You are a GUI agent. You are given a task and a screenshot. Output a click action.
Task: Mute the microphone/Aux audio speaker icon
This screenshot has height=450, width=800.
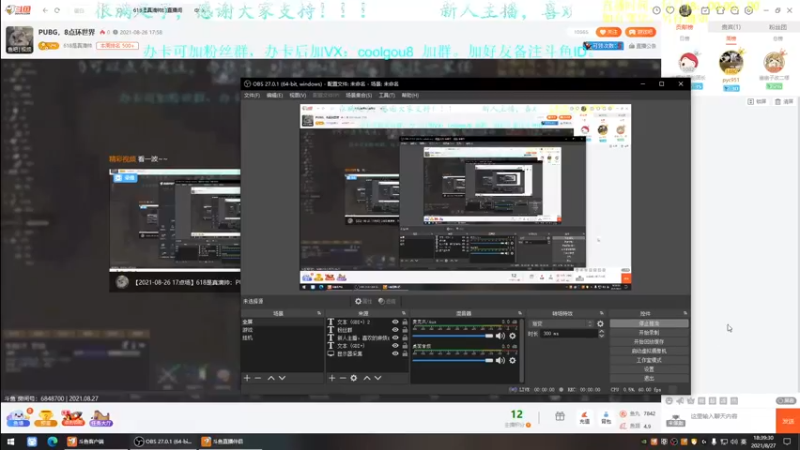tap(501, 336)
